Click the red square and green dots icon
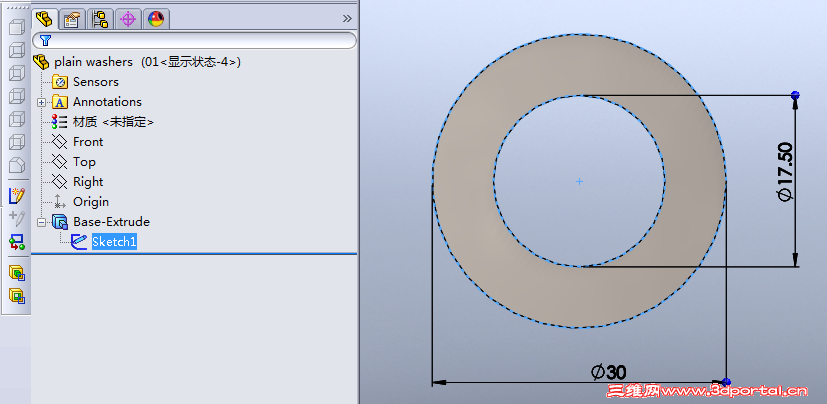Image resolution: width=827 pixels, height=404 pixels. [x=17, y=242]
